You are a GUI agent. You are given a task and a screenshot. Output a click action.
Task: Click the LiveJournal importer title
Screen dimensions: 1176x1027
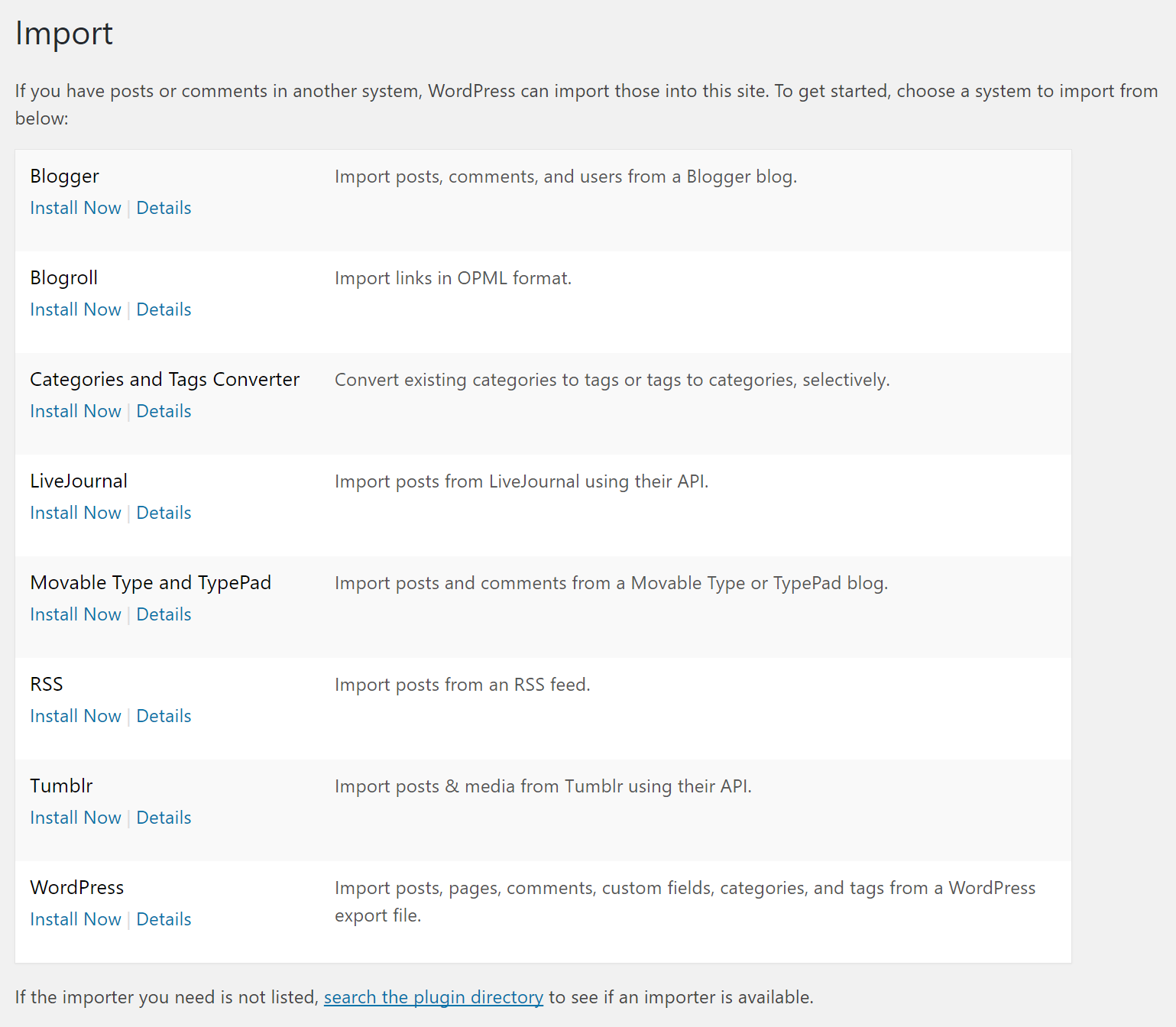(79, 481)
